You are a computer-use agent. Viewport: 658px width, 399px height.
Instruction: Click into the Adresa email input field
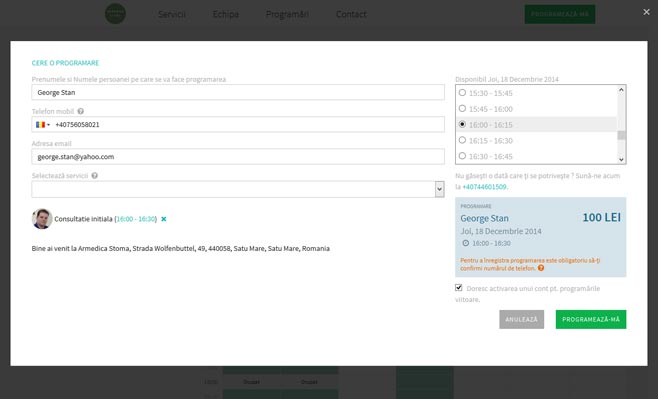(x=238, y=156)
